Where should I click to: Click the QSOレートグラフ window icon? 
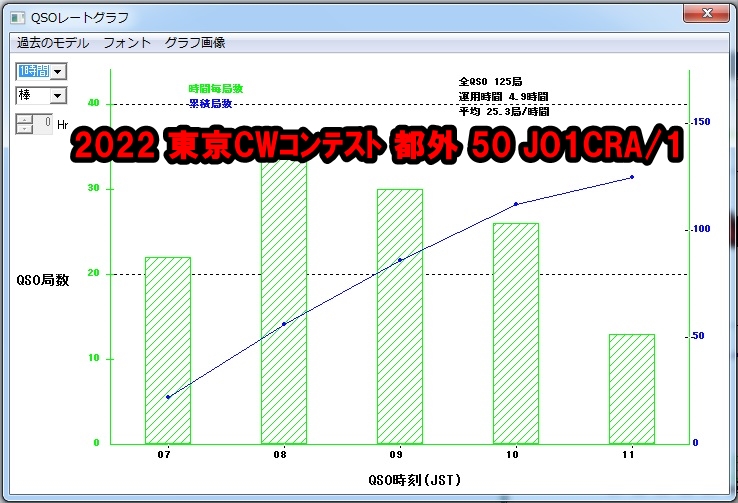[x=15, y=16]
